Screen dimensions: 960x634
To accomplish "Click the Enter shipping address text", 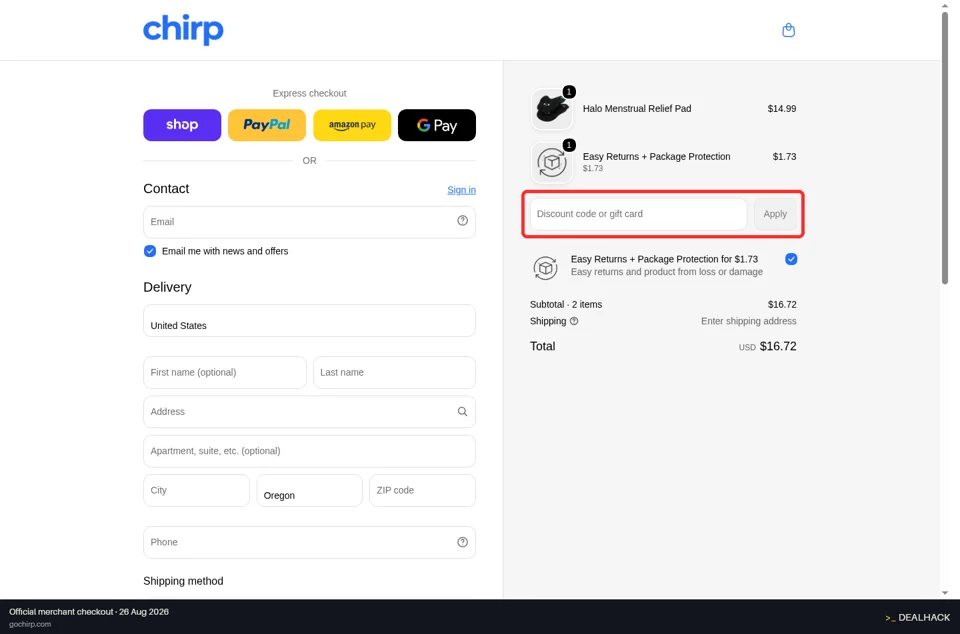I will point(748,321).
